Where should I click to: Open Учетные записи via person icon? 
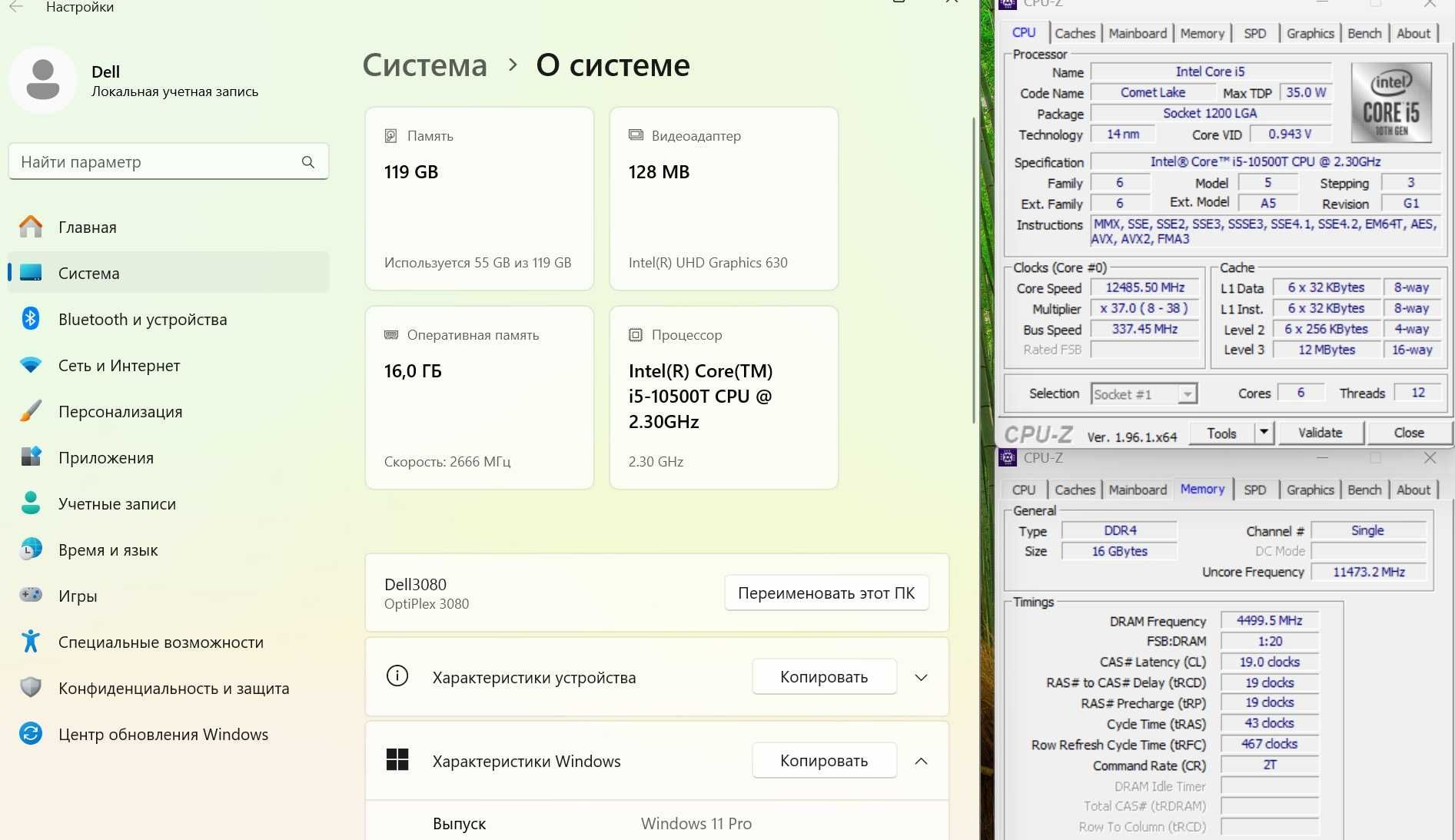(x=31, y=503)
